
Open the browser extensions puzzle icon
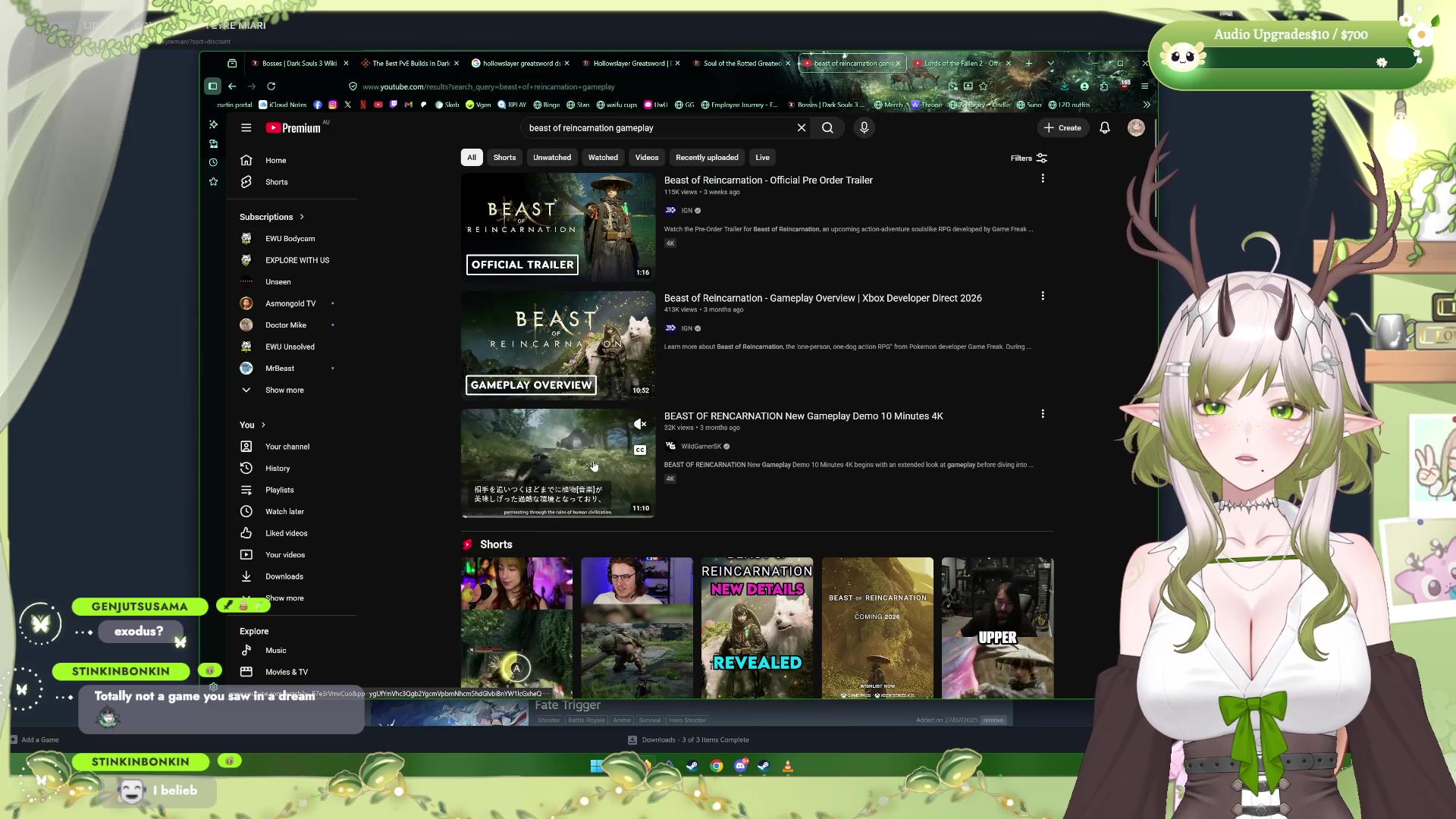(x=1103, y=86)
